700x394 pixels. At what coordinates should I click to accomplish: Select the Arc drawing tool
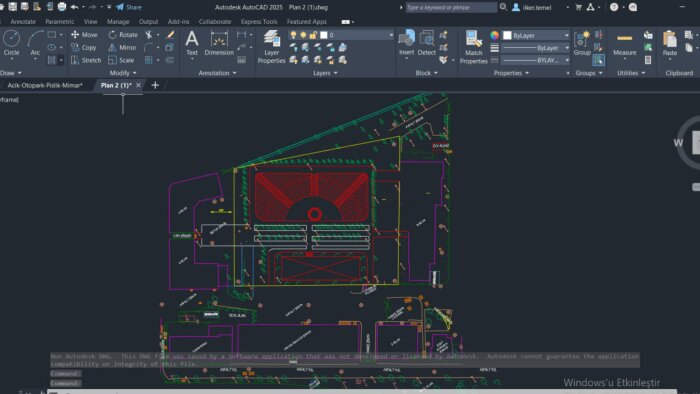[x=35, y=44]
